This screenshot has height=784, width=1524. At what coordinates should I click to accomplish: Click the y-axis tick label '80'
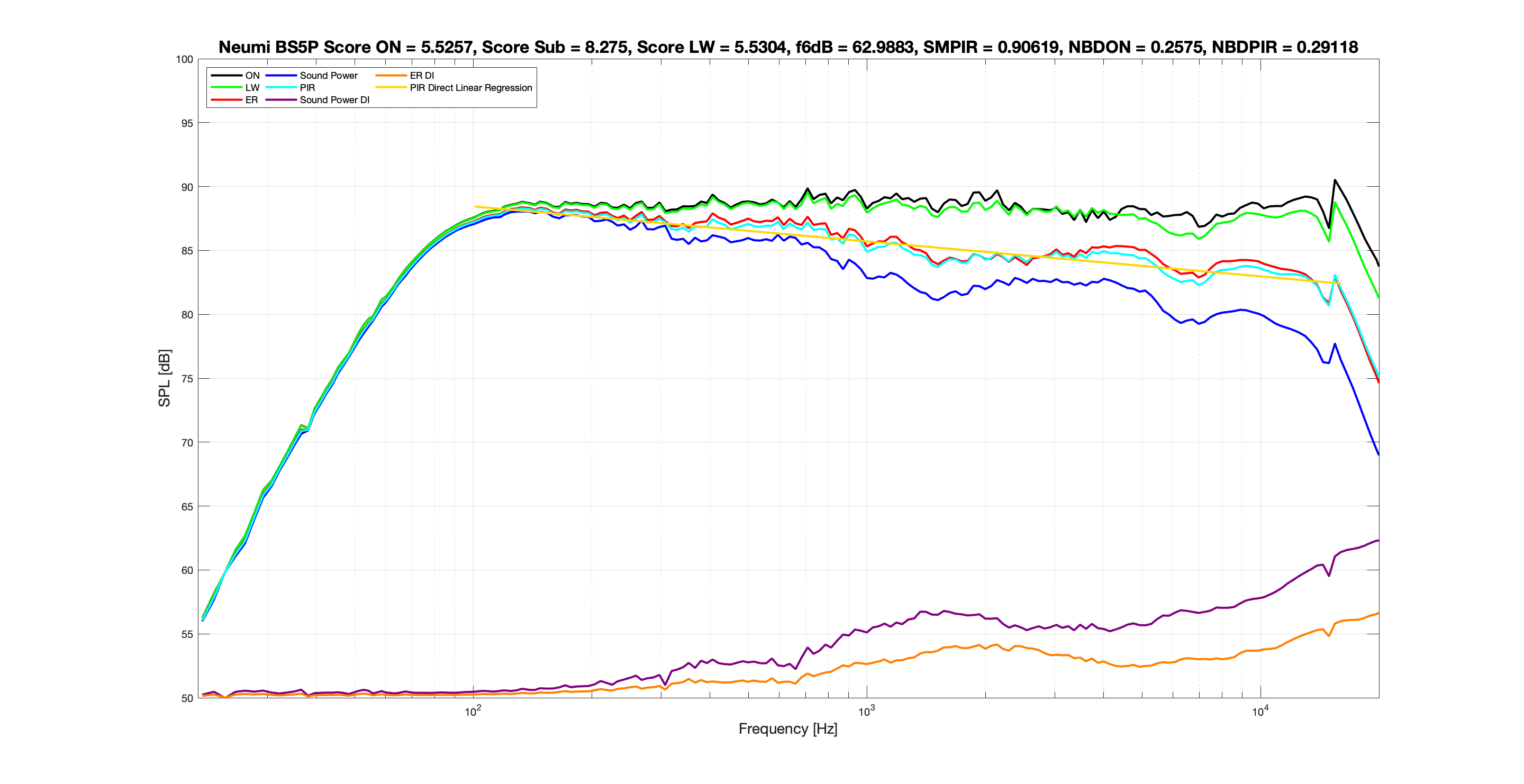(187, 315)
